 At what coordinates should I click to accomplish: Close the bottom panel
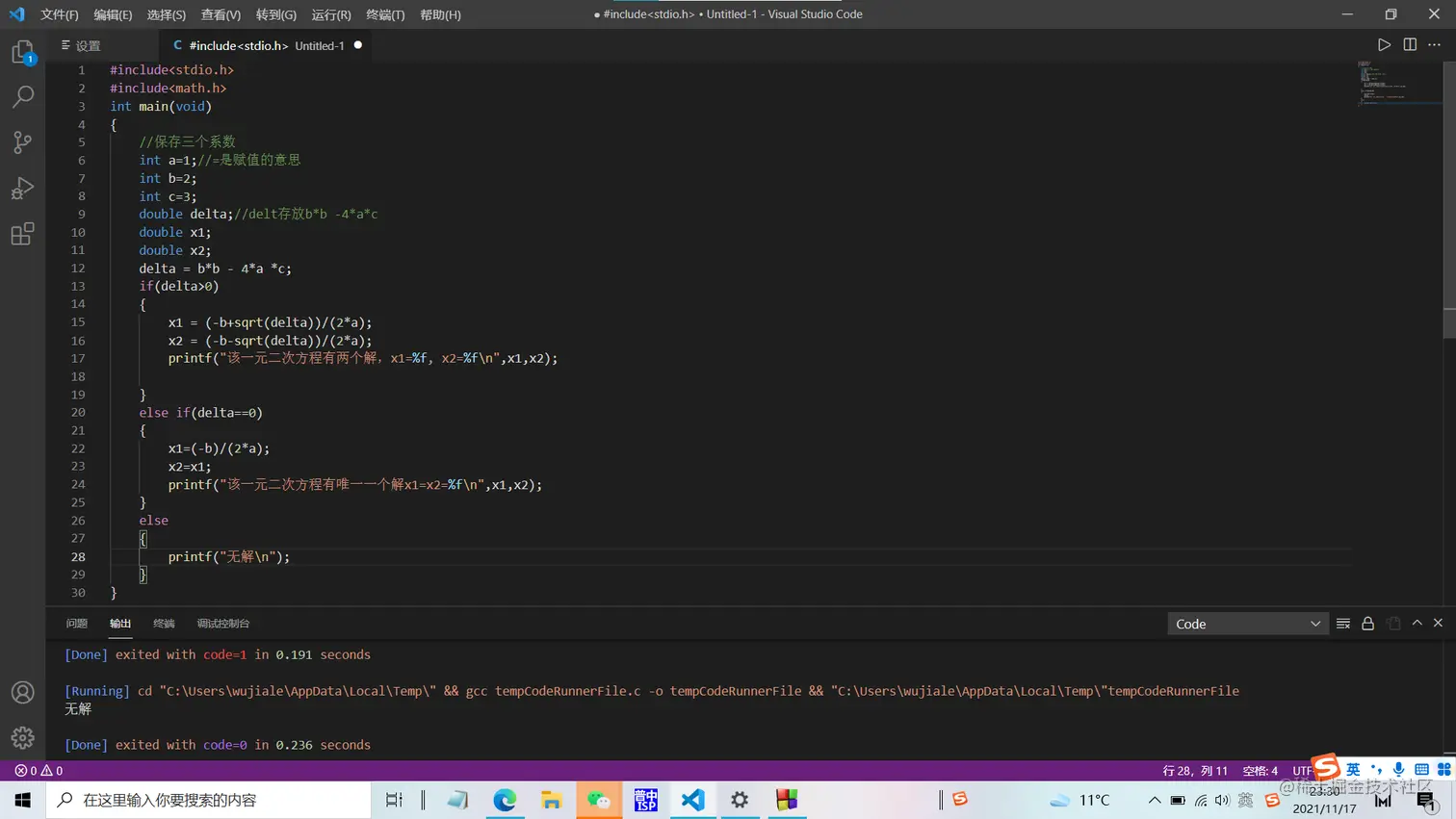tap(1439, 624)
